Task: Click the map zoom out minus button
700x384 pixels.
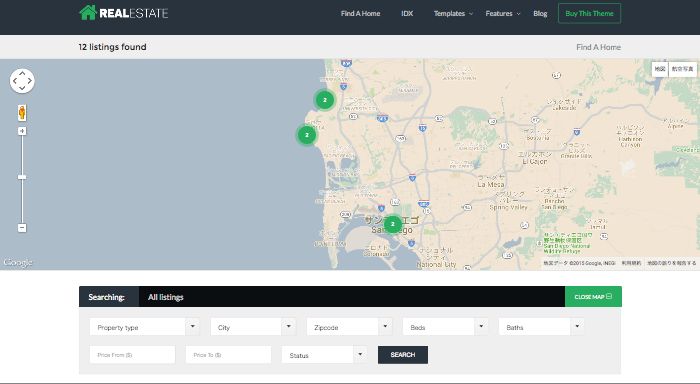Action: 22,228
